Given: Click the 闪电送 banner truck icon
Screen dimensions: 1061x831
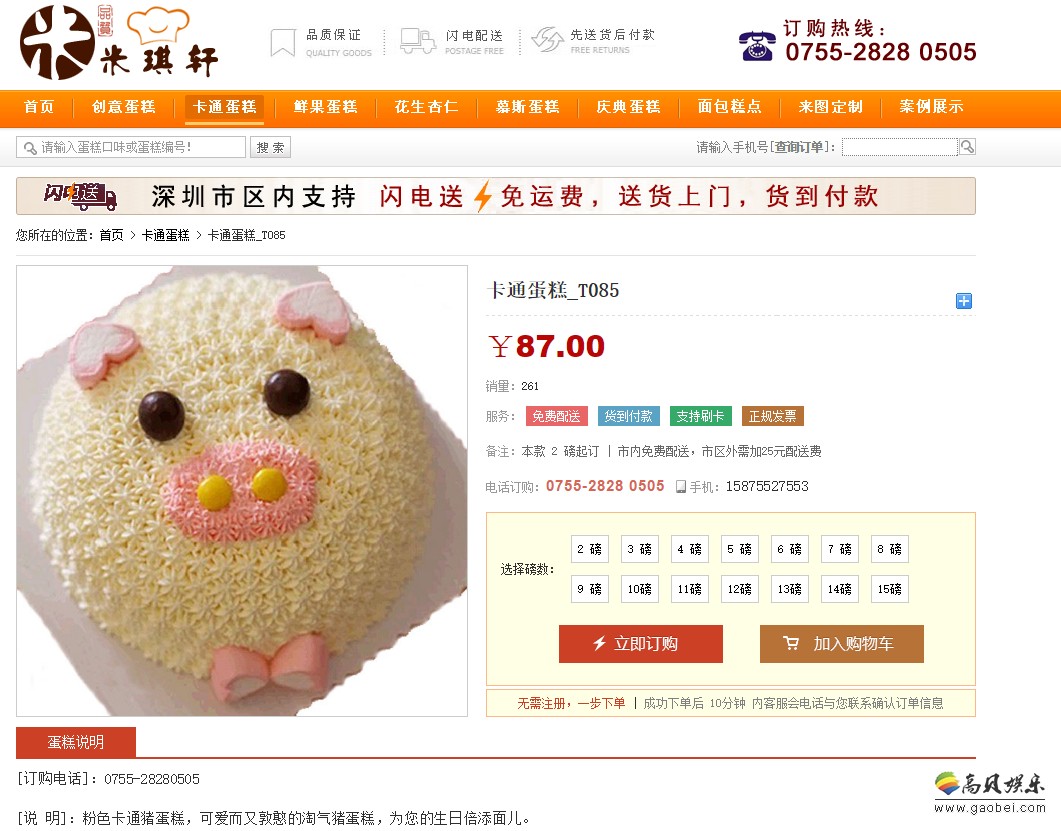Looking at the screenshot, I should 80,196.
